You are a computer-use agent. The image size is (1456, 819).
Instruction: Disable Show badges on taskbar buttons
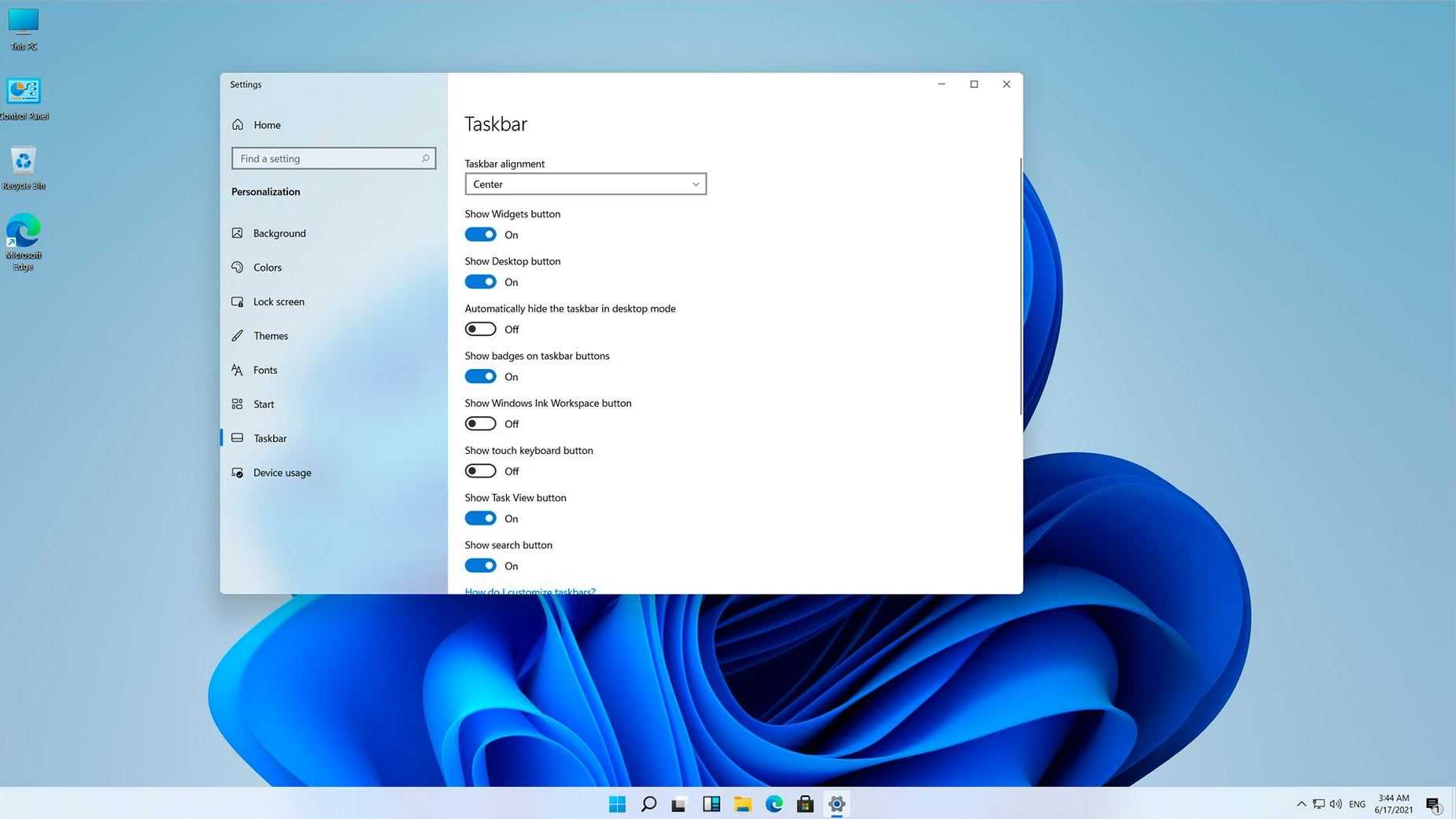[x=480, y=376]
